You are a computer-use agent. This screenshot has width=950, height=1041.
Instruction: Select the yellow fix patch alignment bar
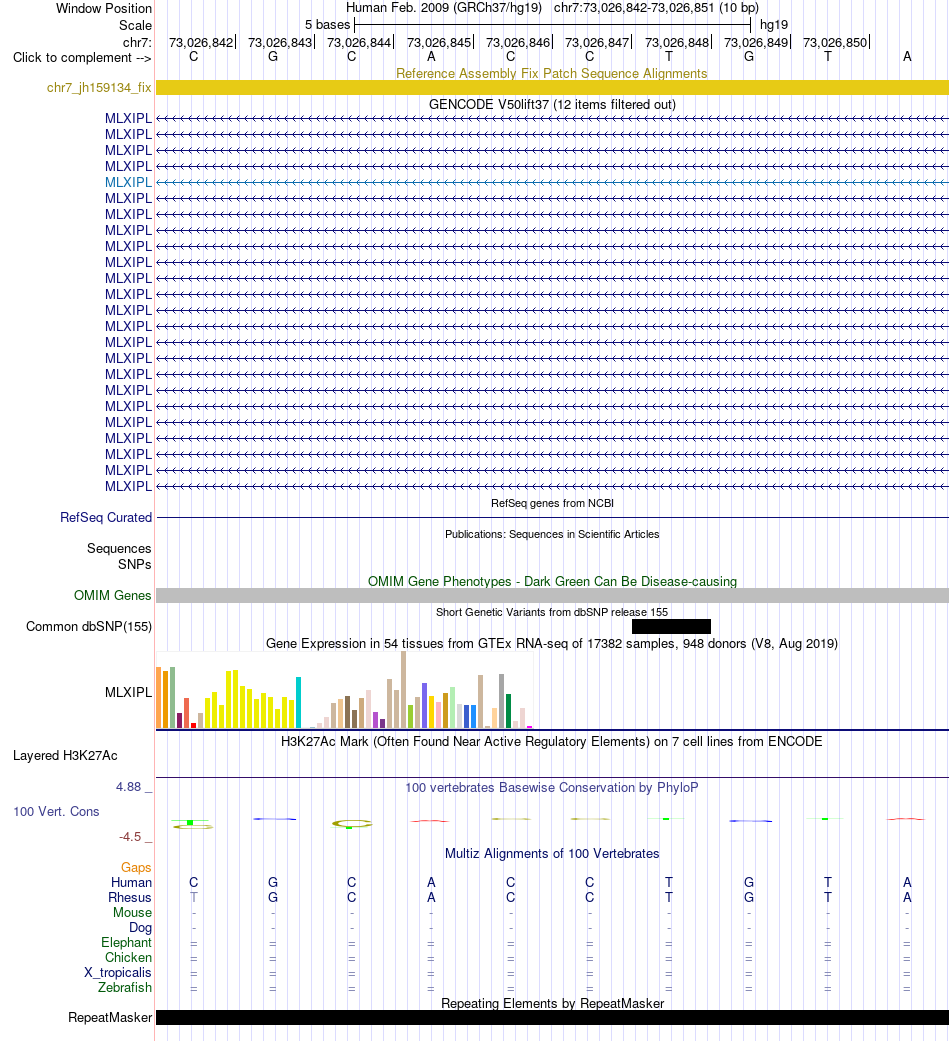pyautogui.click(x=552, y=88)
